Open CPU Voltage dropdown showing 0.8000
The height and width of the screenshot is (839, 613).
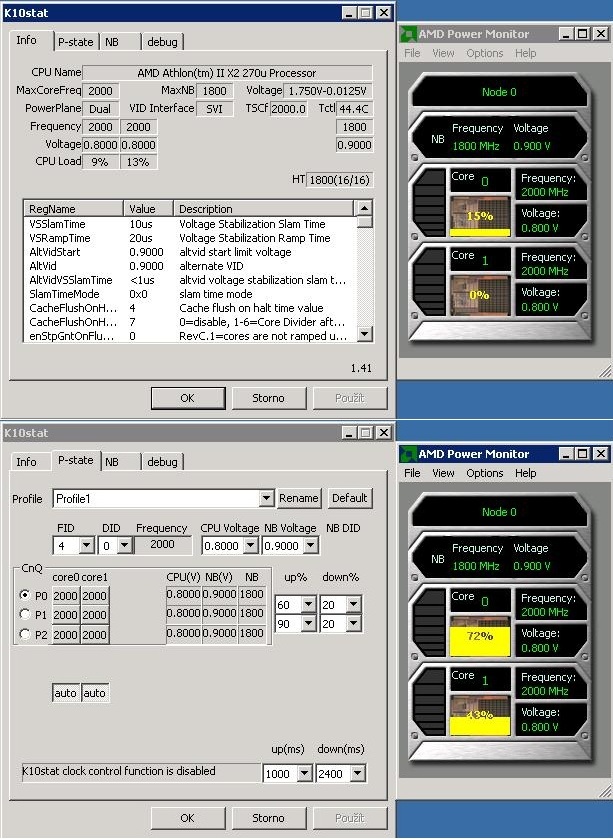click(250, 546)
